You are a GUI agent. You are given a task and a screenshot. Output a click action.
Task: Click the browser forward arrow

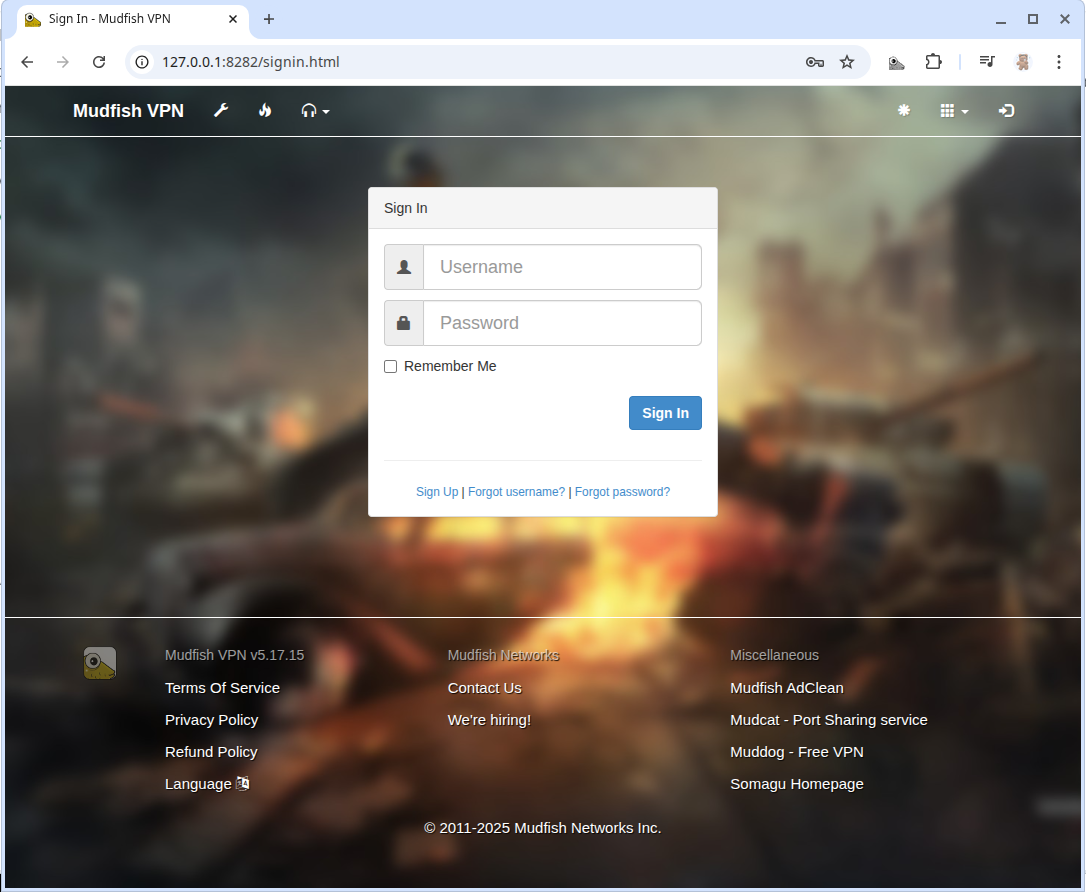tap(63, 62)
